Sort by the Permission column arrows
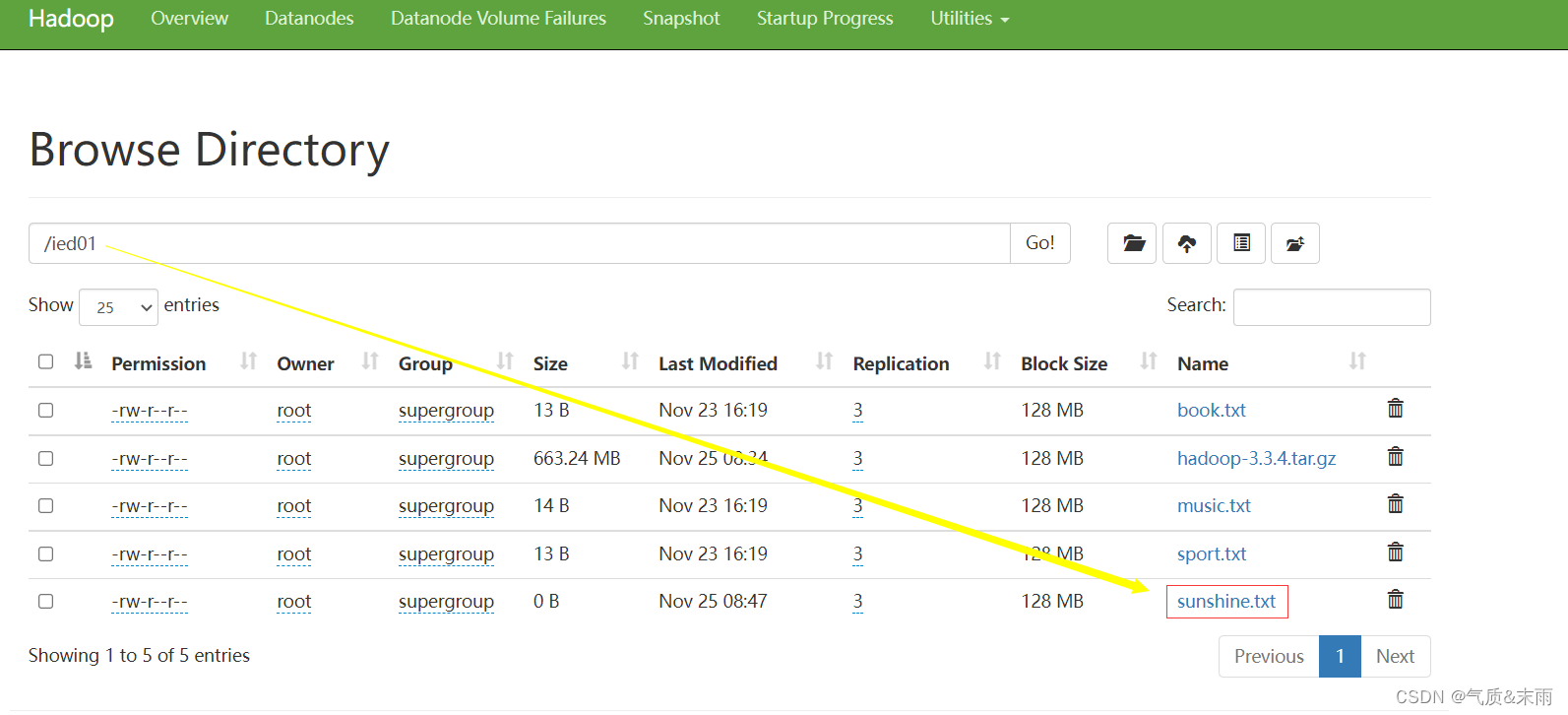 (x=248, y=362)
